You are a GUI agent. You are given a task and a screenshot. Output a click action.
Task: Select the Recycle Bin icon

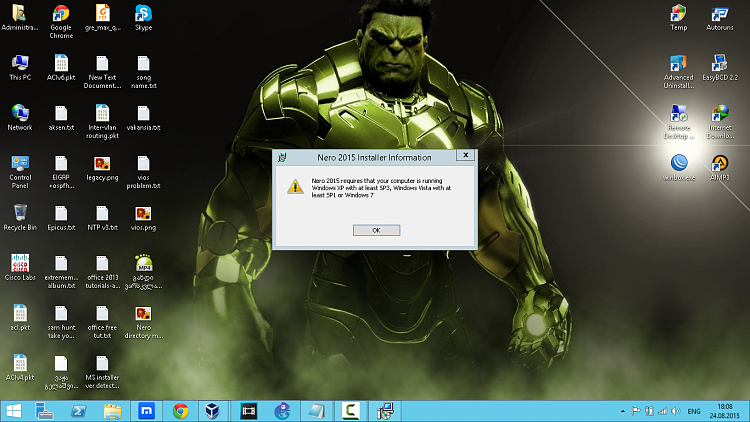click(x=20, y=218)
